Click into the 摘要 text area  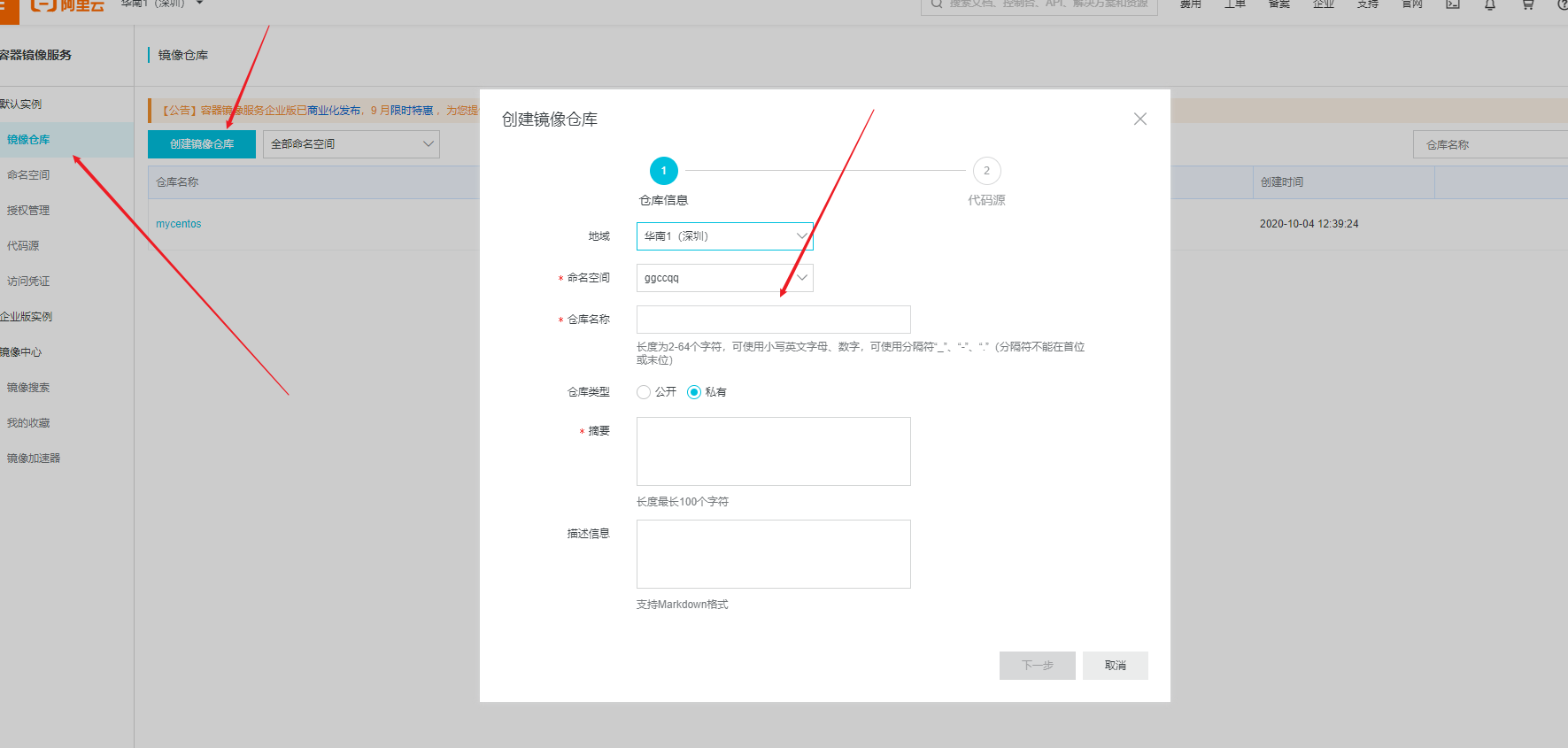point(773,451)
